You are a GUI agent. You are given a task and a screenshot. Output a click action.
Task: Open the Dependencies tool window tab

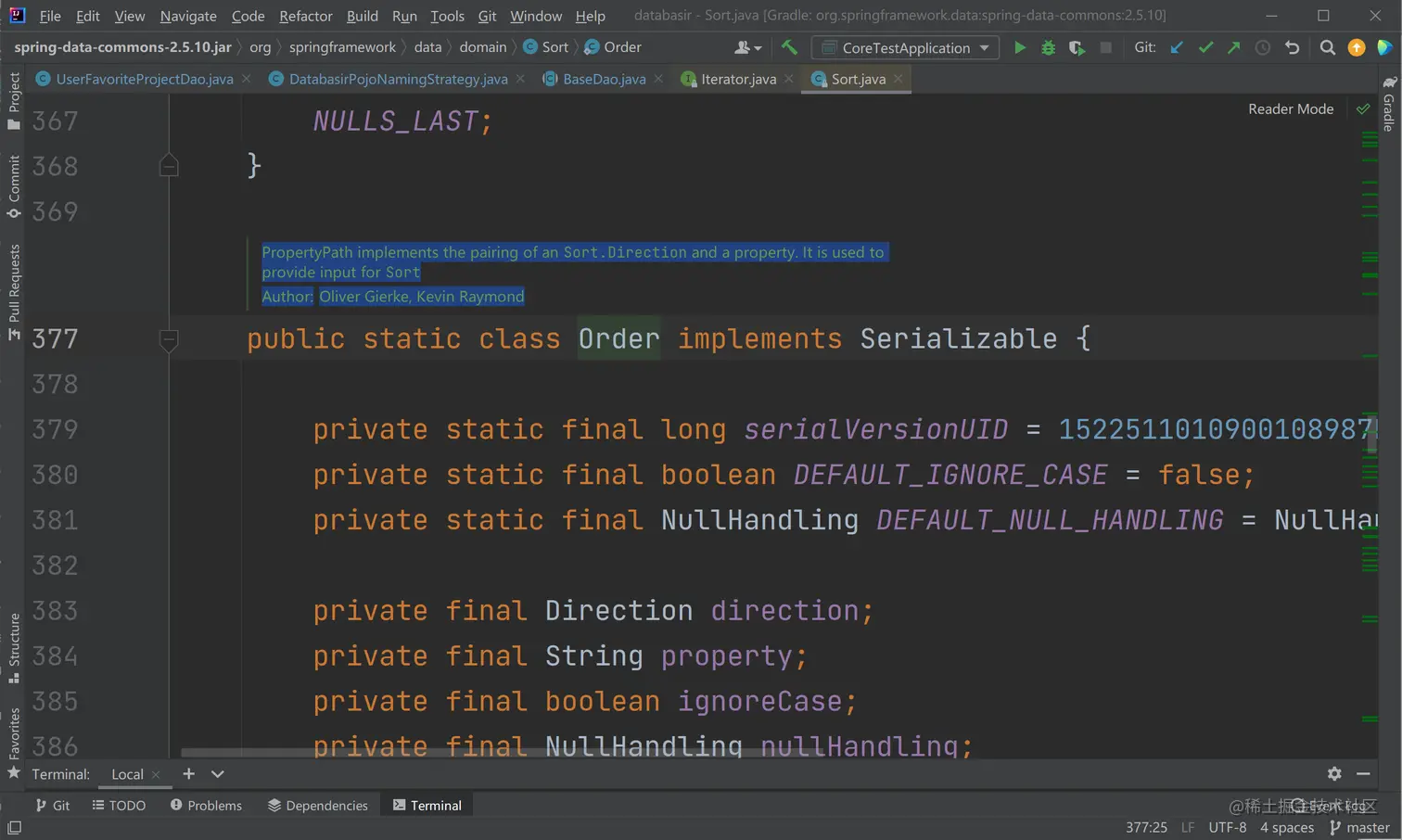(318, 806)
